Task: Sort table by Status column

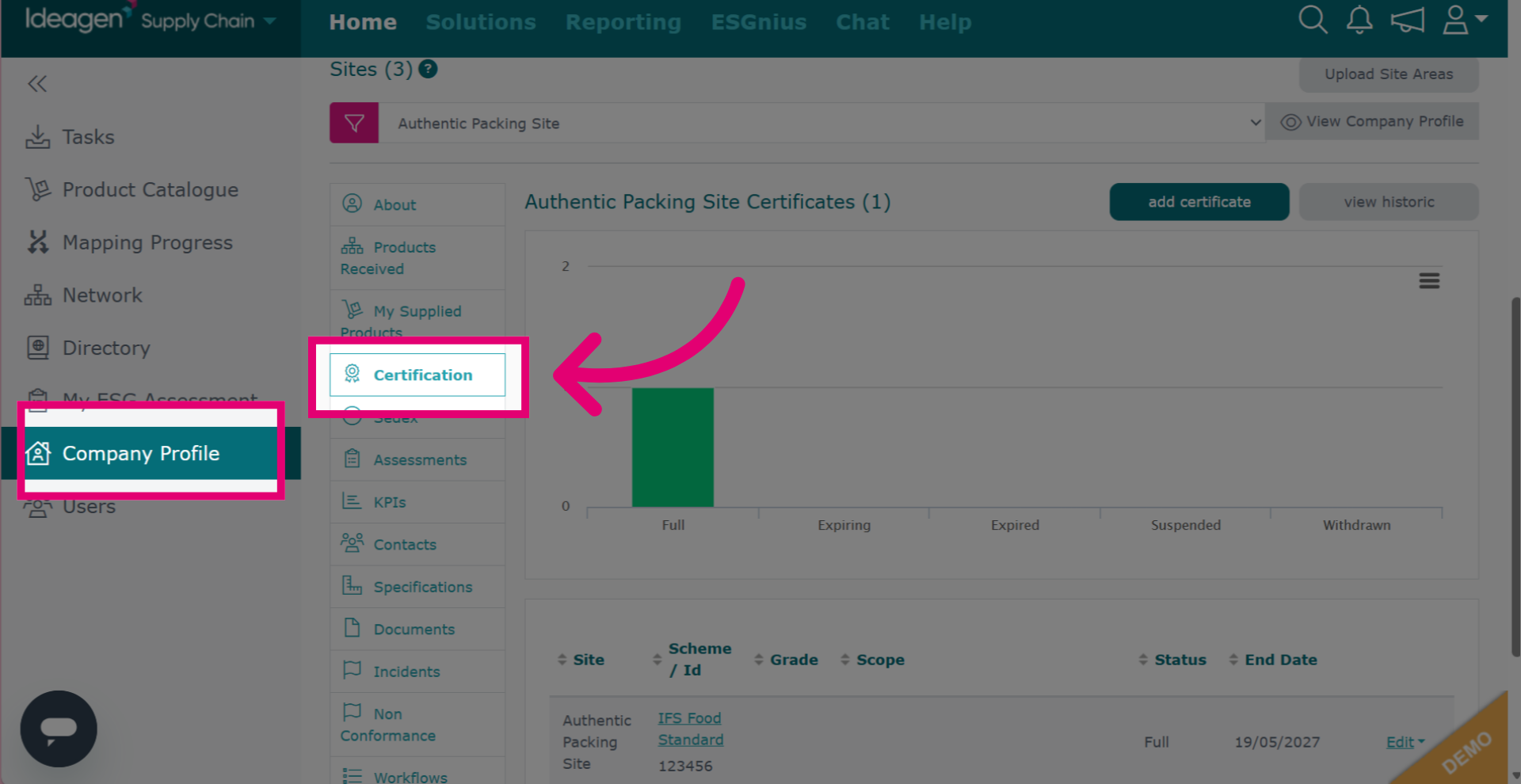Action: [1172, 660]
